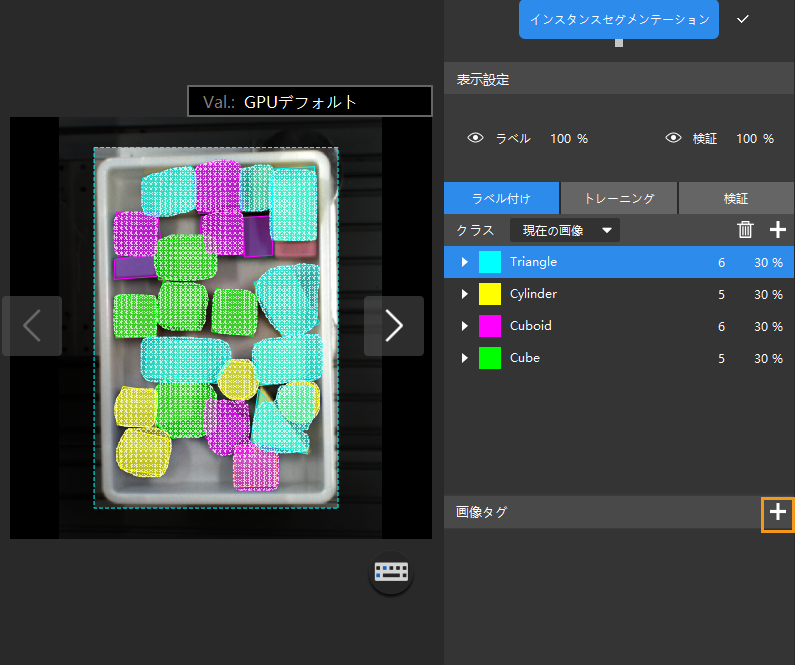Click the trash icon to delete class
This screenshot has width=795, height=665.
(x=745, y=230)
